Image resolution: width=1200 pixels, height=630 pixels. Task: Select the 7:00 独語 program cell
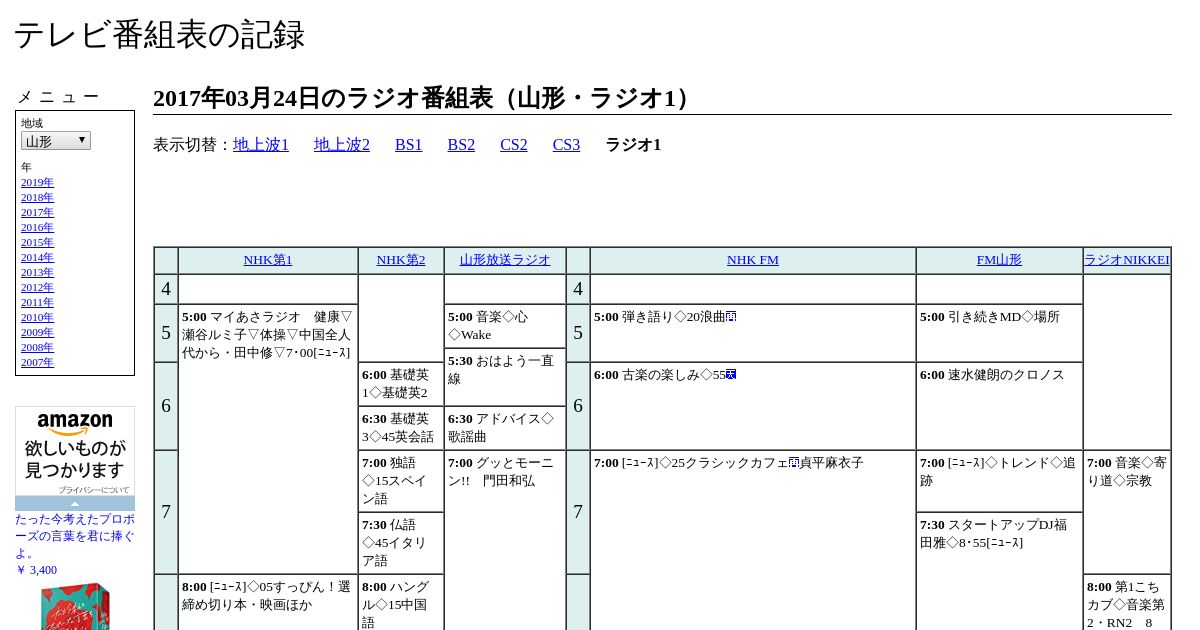coord(401,481)
